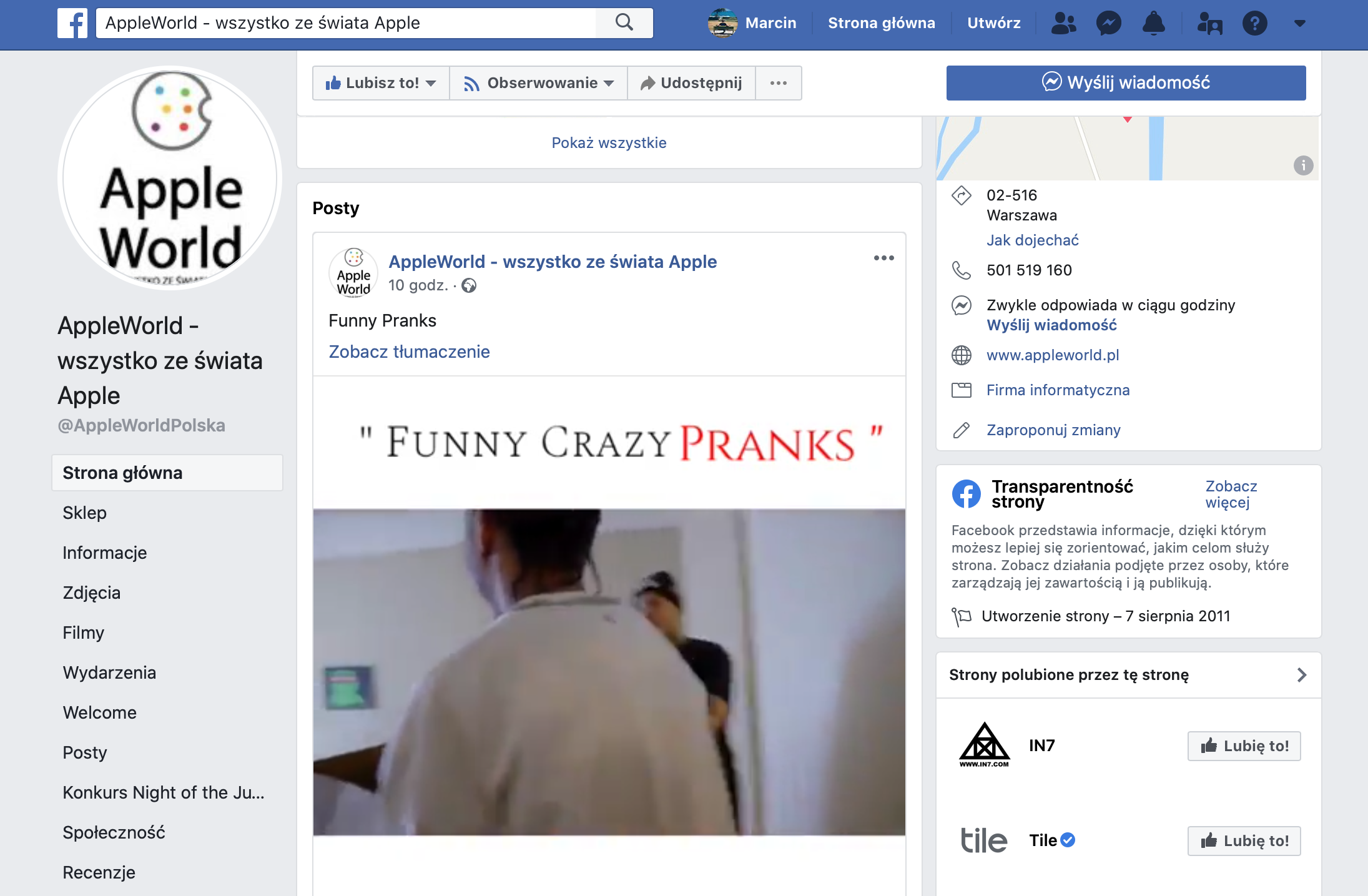Open the Messenger icon in top bar
Image resolution: width=1368 pixels, height=896 pixels.
(1109, 23)
